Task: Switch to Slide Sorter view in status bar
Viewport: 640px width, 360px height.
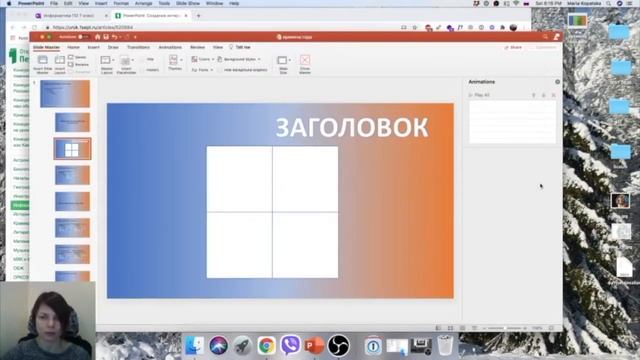Action: point(450,328)
